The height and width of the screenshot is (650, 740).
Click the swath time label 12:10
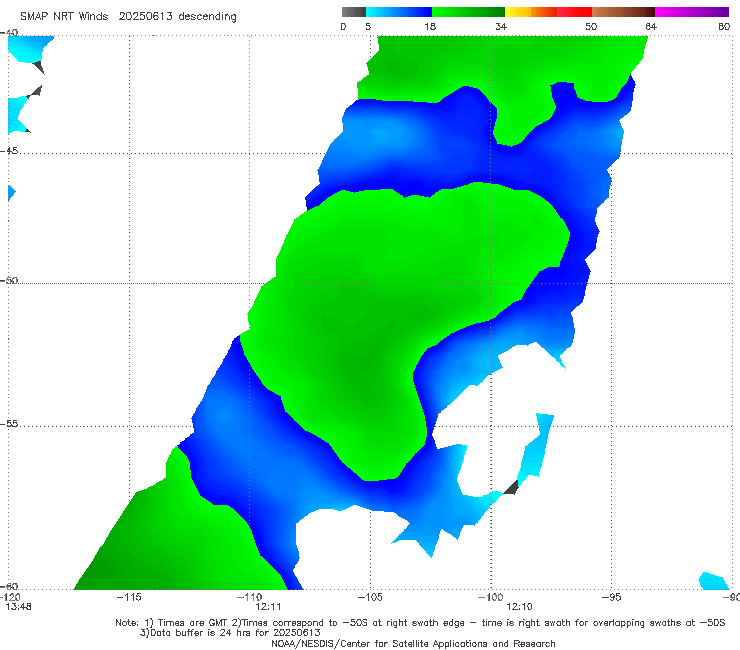pos(519,607)
